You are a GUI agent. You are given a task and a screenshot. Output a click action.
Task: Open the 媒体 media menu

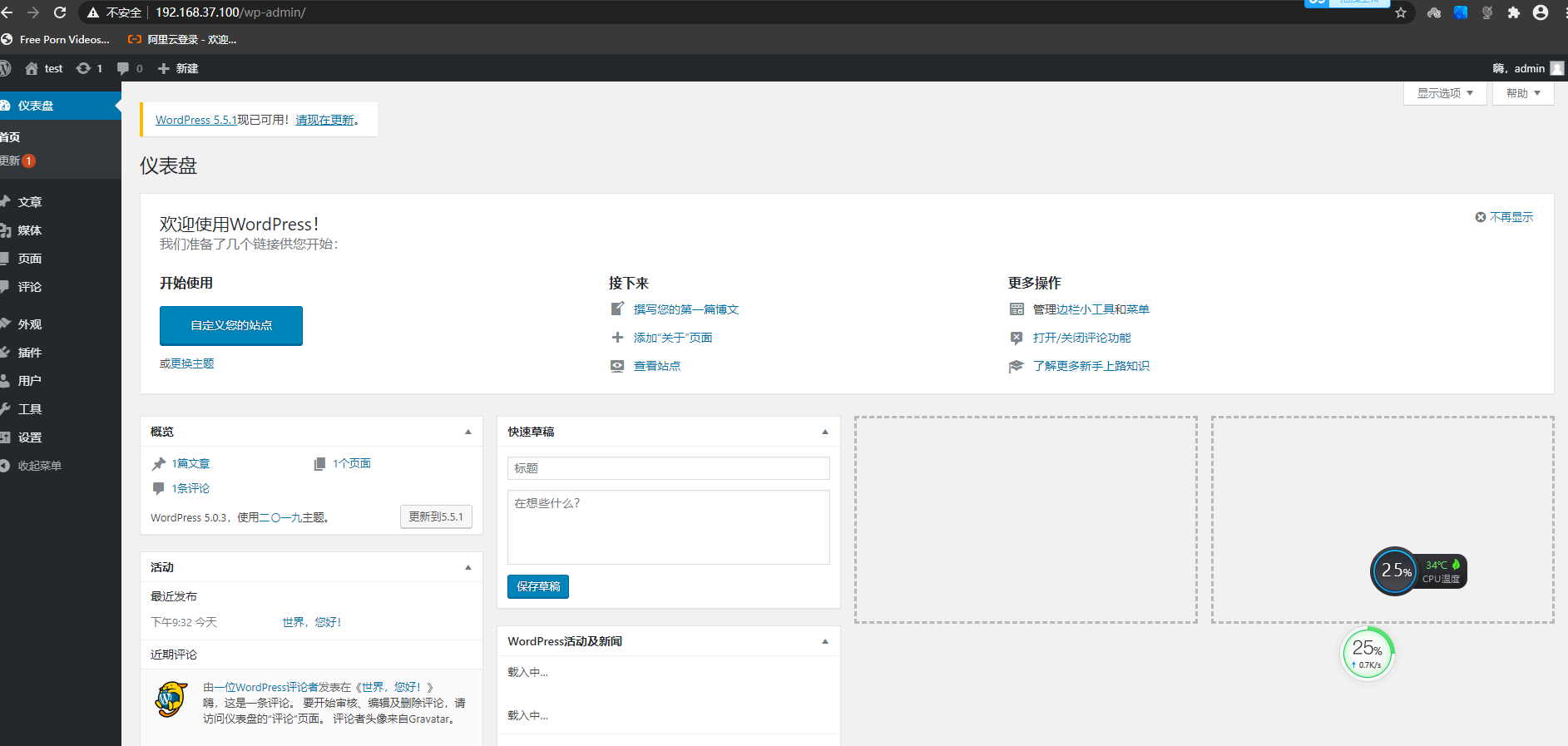click(61, 230)
